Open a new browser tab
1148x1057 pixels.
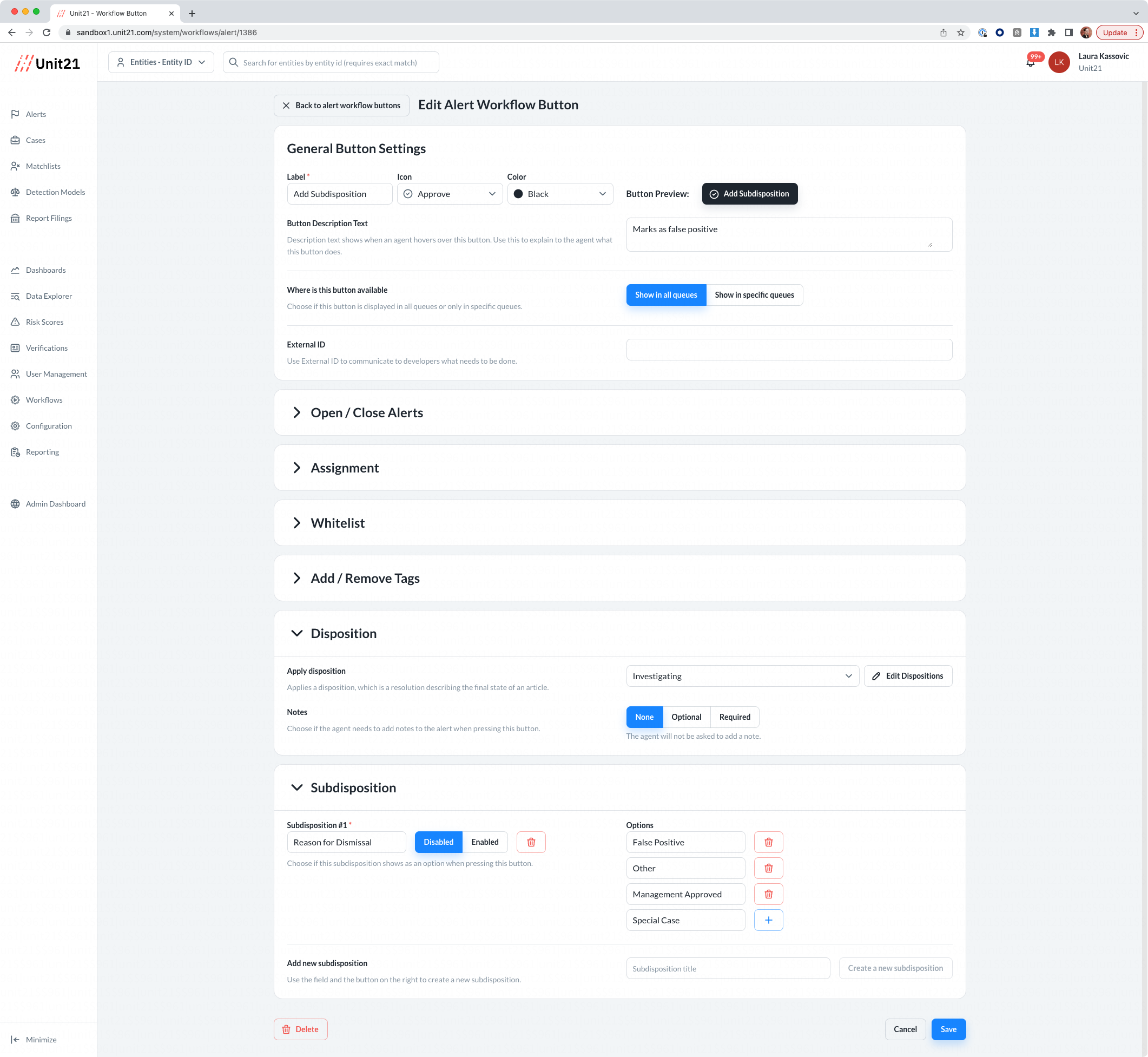point(192,13)
